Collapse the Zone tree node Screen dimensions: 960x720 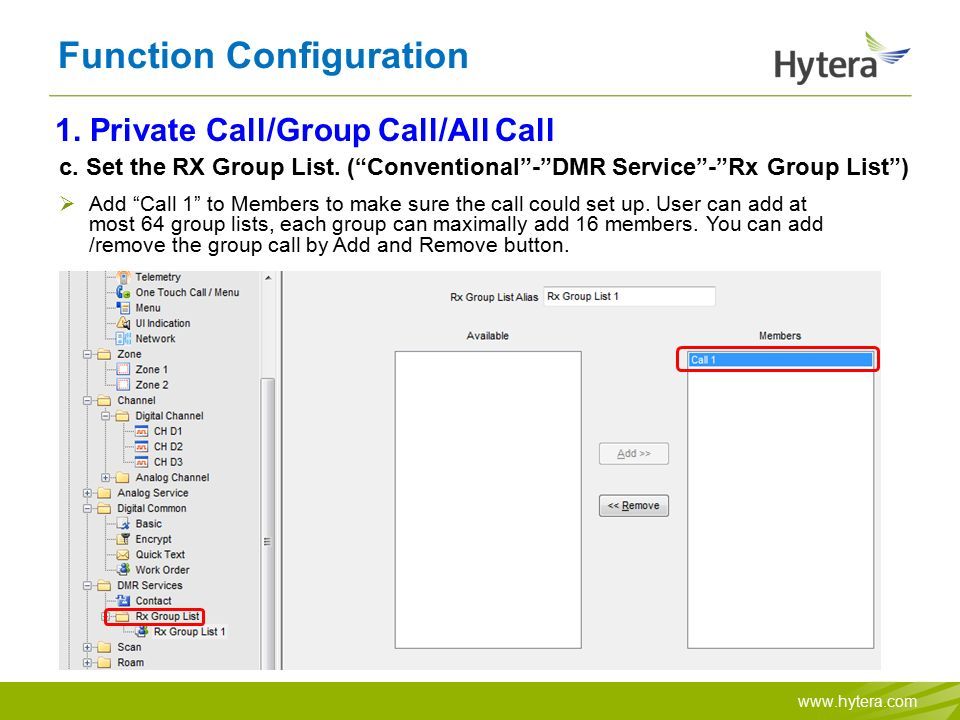point(88,354)
